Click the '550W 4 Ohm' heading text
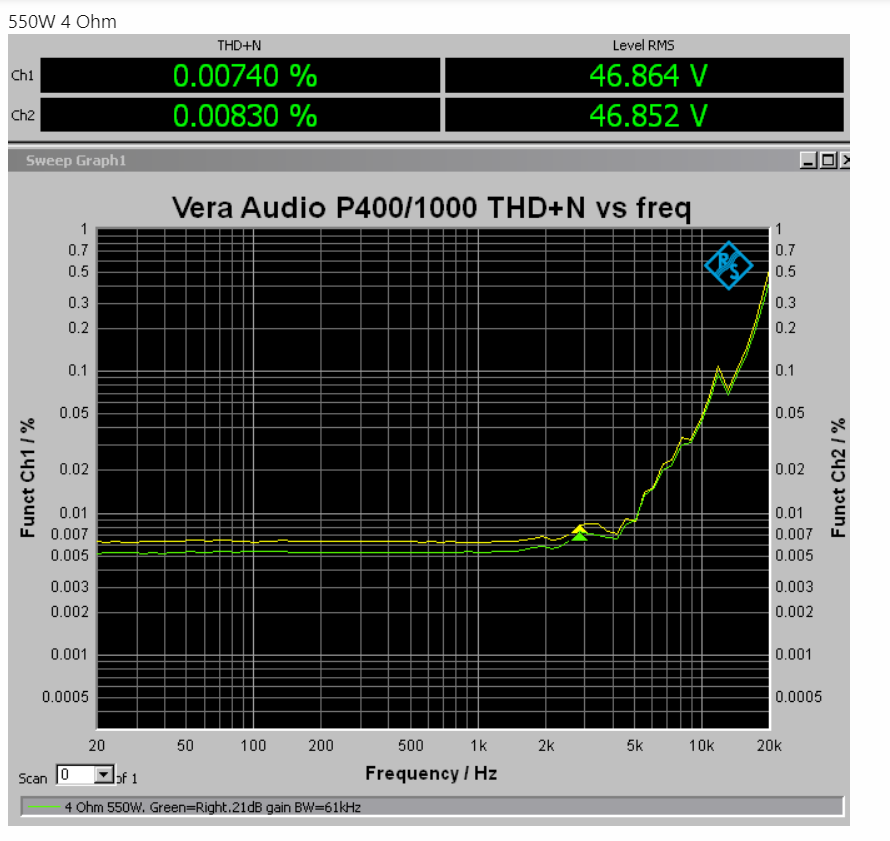890x841 pixels. tap(62, 22)
